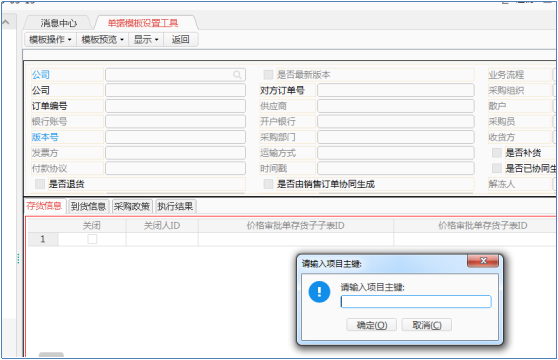Click the 价格审批单存货子子表ID column header
This screenshot has height=360, width=558.
click(x=296, y=226)
